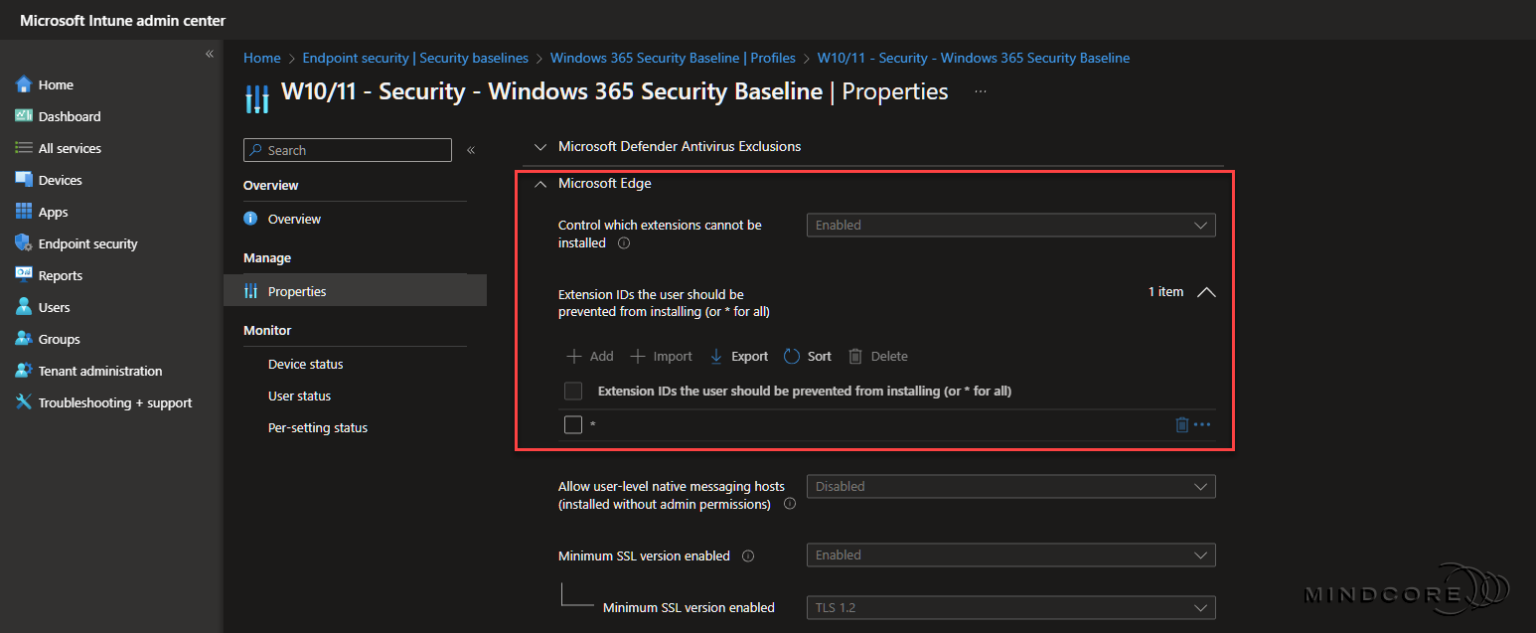The width and height of the screenshot is (1536, 633).
Task: Click the Apps icon in the sidebar
Action: tap(25, 211)
